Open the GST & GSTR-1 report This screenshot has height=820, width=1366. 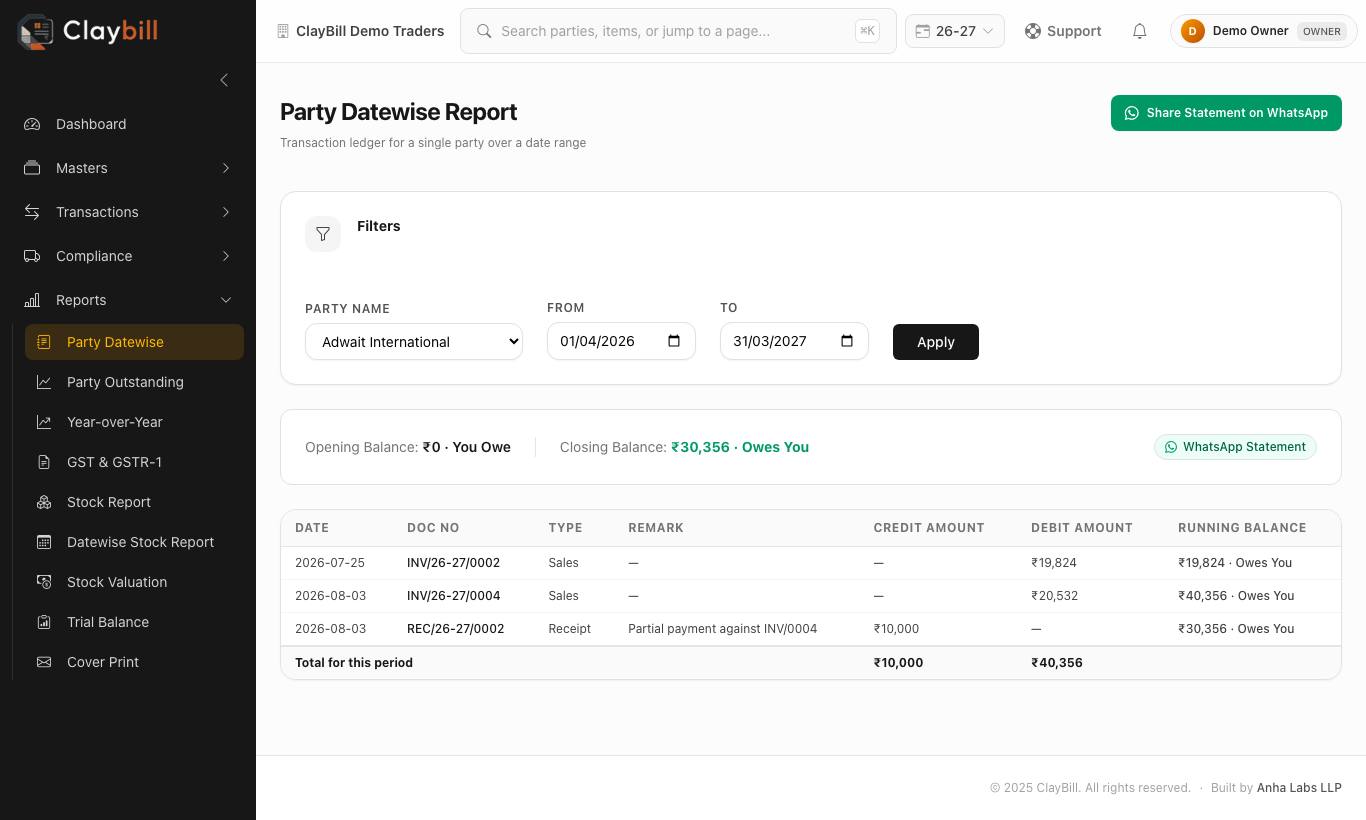[134, 462]
